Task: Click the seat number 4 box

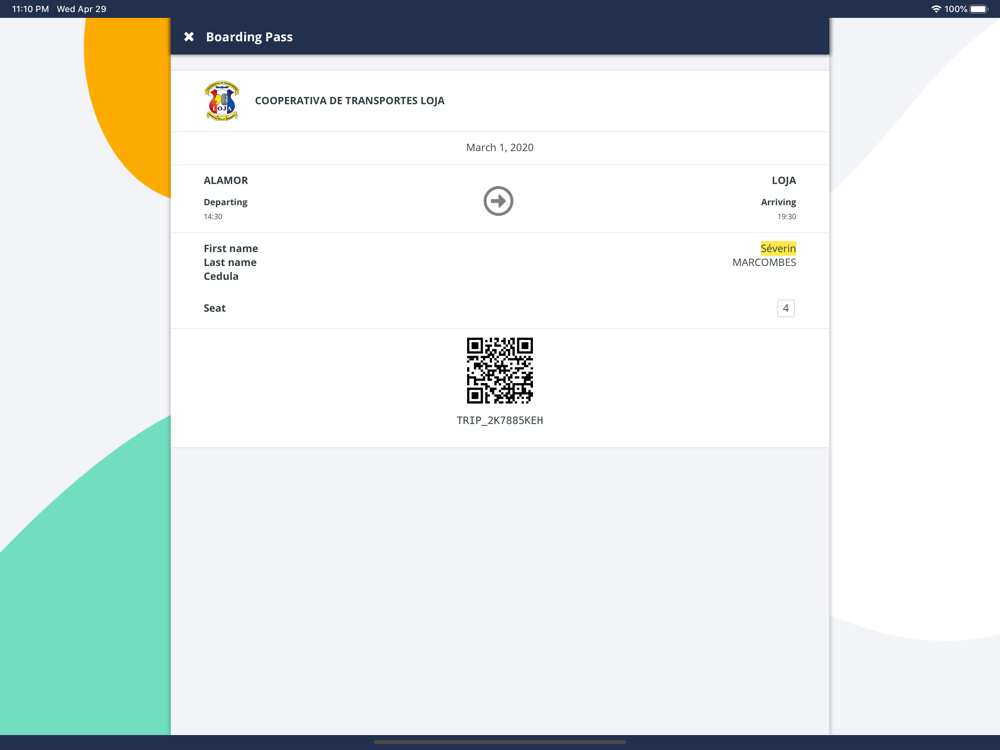Action: click(x=786, y=308)
